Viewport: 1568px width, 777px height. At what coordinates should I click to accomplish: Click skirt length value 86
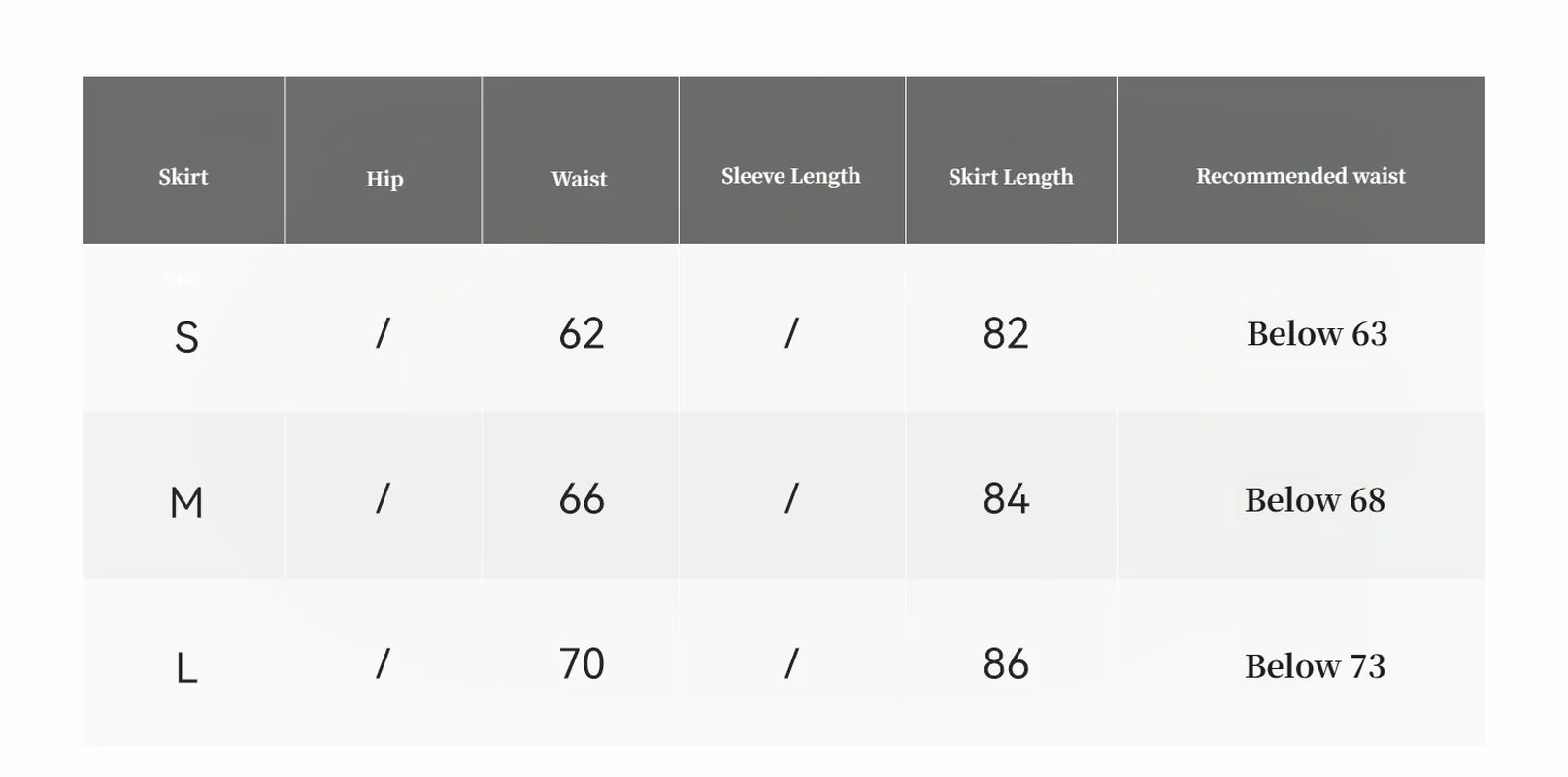pos(1005,664)
